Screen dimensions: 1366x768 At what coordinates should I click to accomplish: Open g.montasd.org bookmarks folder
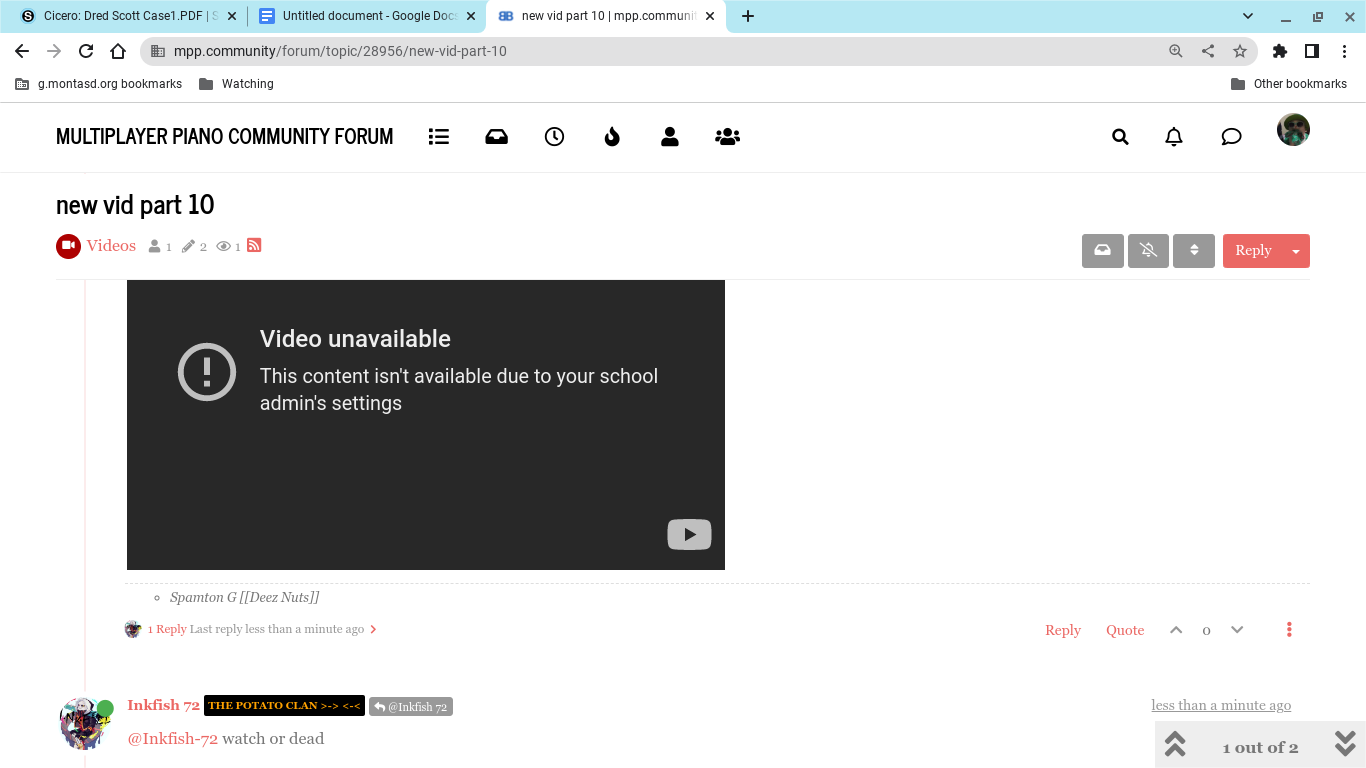98,84
